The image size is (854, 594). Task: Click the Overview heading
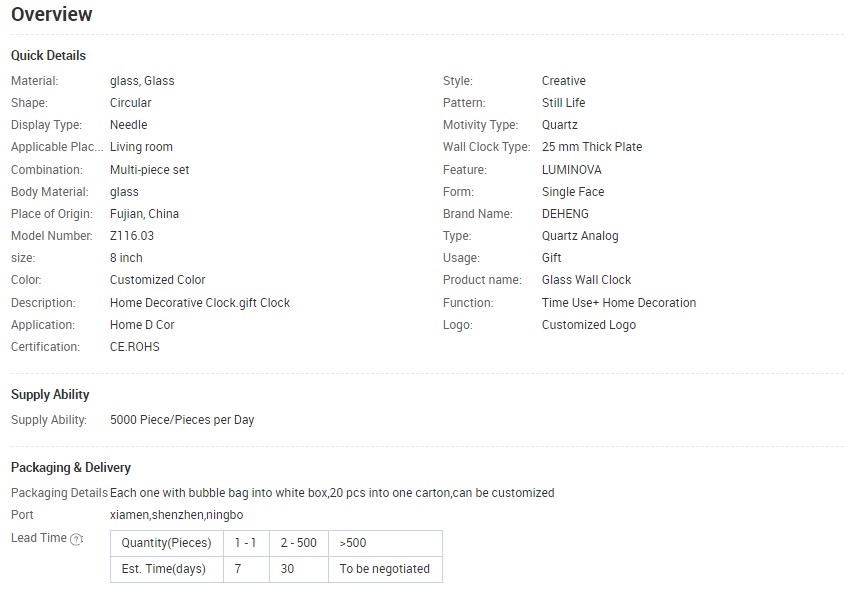(52, 14)
